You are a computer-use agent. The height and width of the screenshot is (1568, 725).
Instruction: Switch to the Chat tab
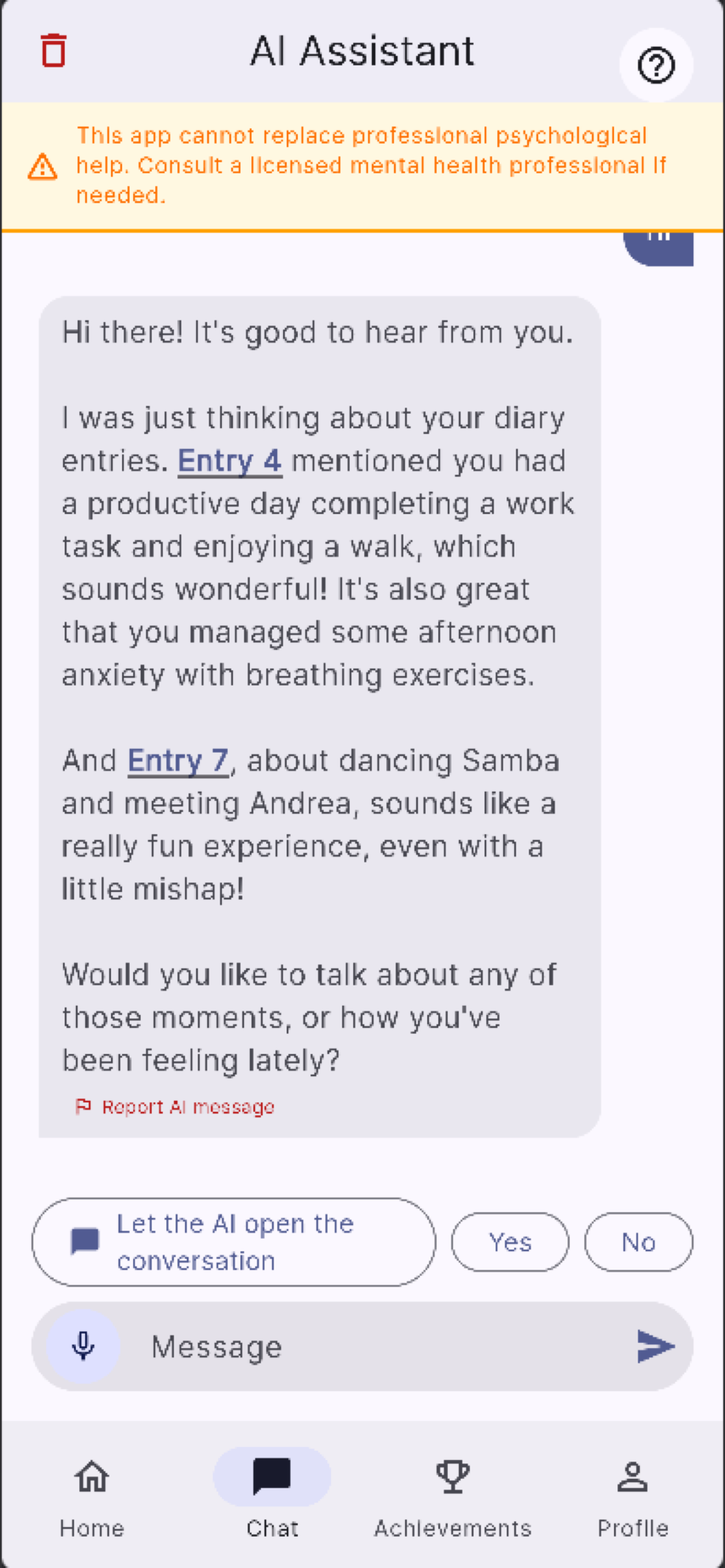coord(272,1492)
